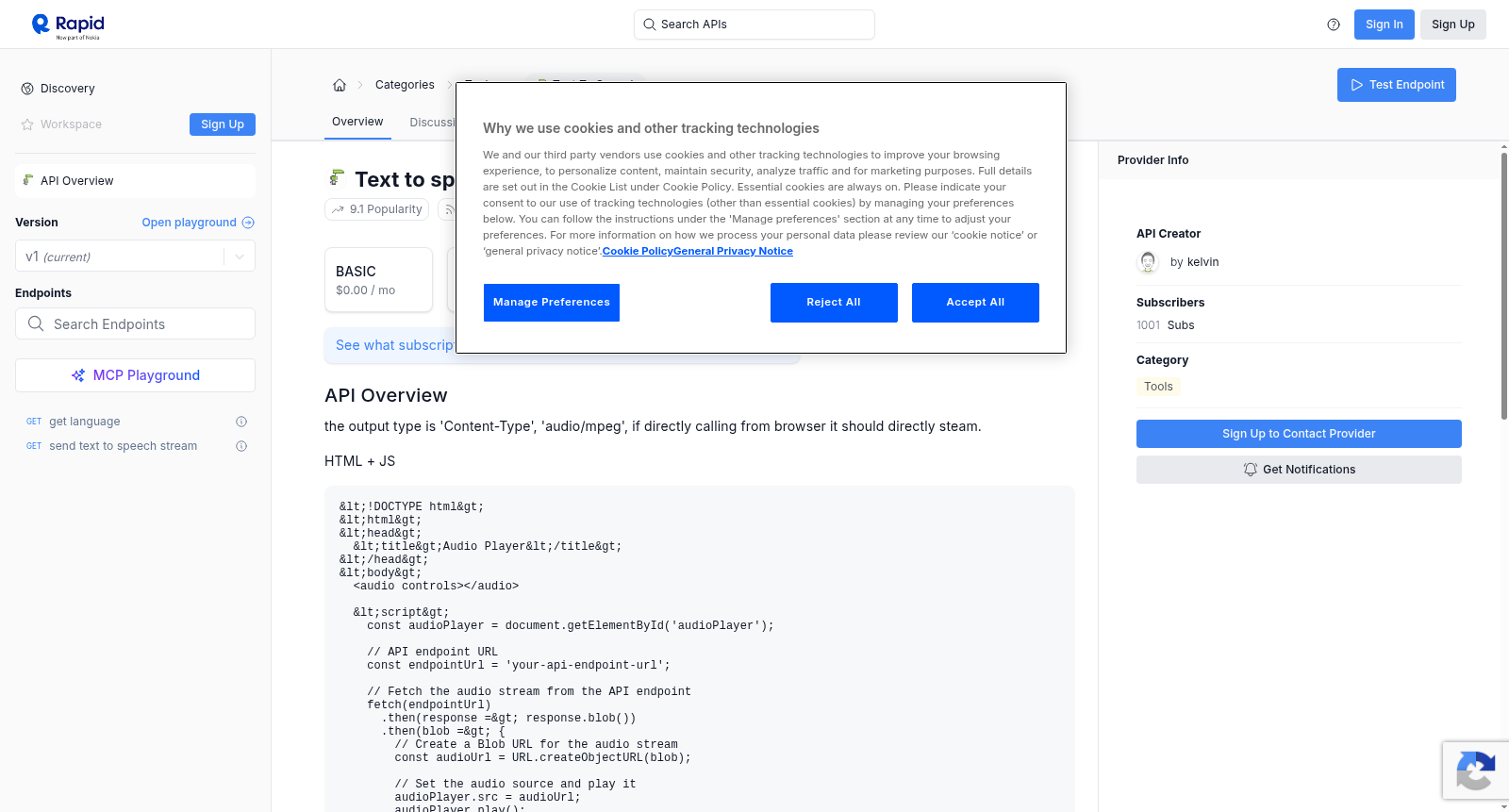Click the home breadcrumb icon

[x=340, y=85]
